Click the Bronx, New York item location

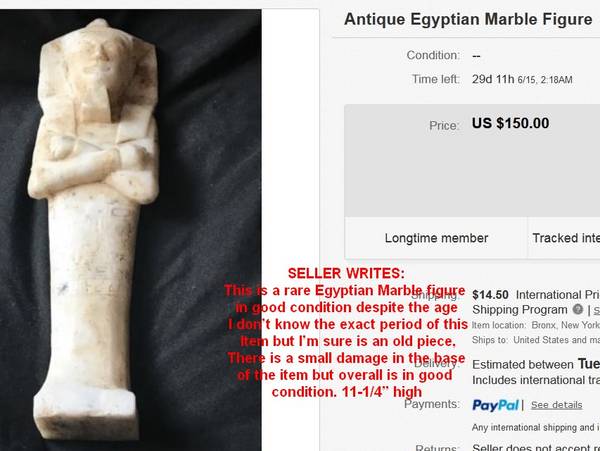566,325
